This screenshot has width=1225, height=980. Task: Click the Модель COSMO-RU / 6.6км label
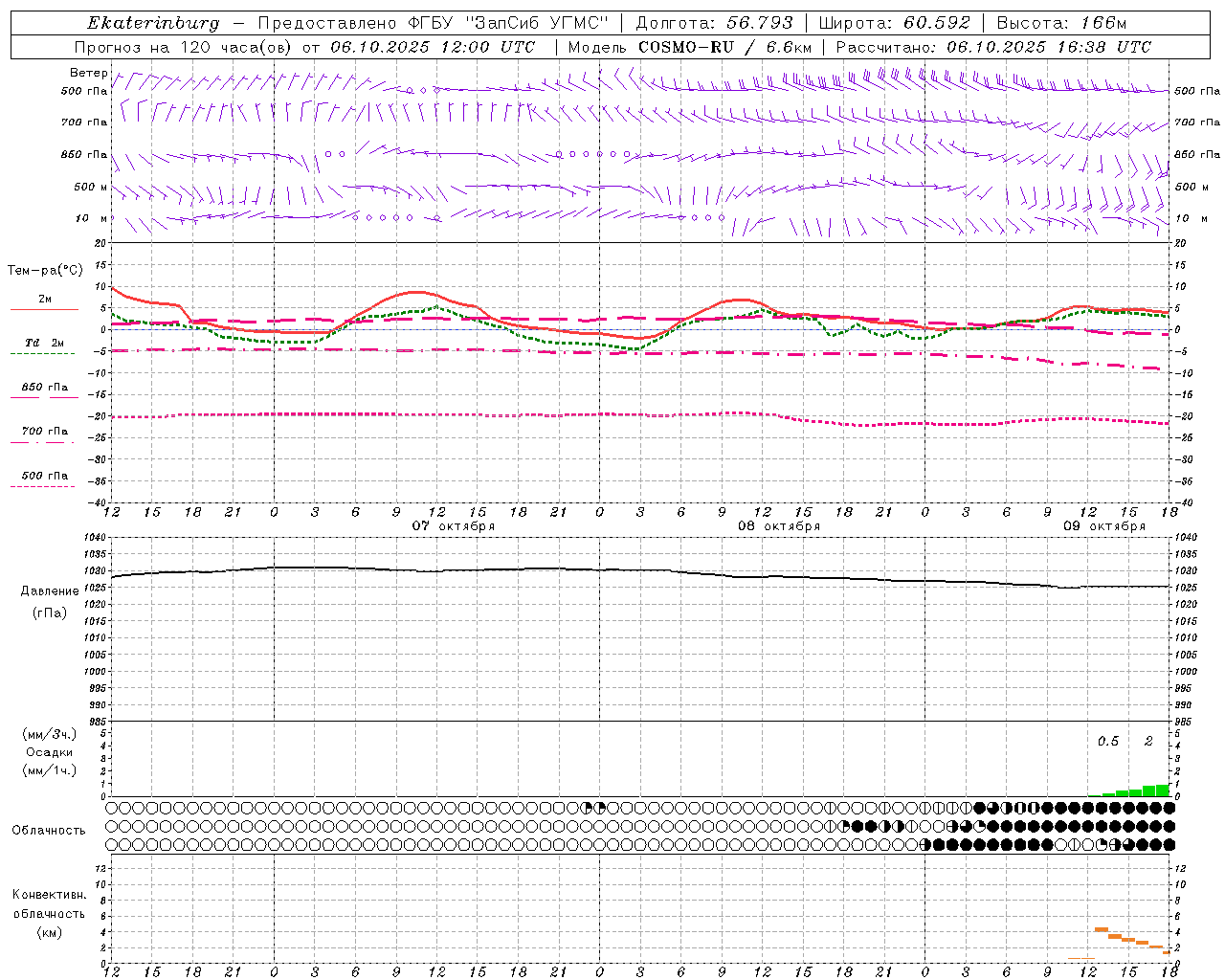[690, 47]
